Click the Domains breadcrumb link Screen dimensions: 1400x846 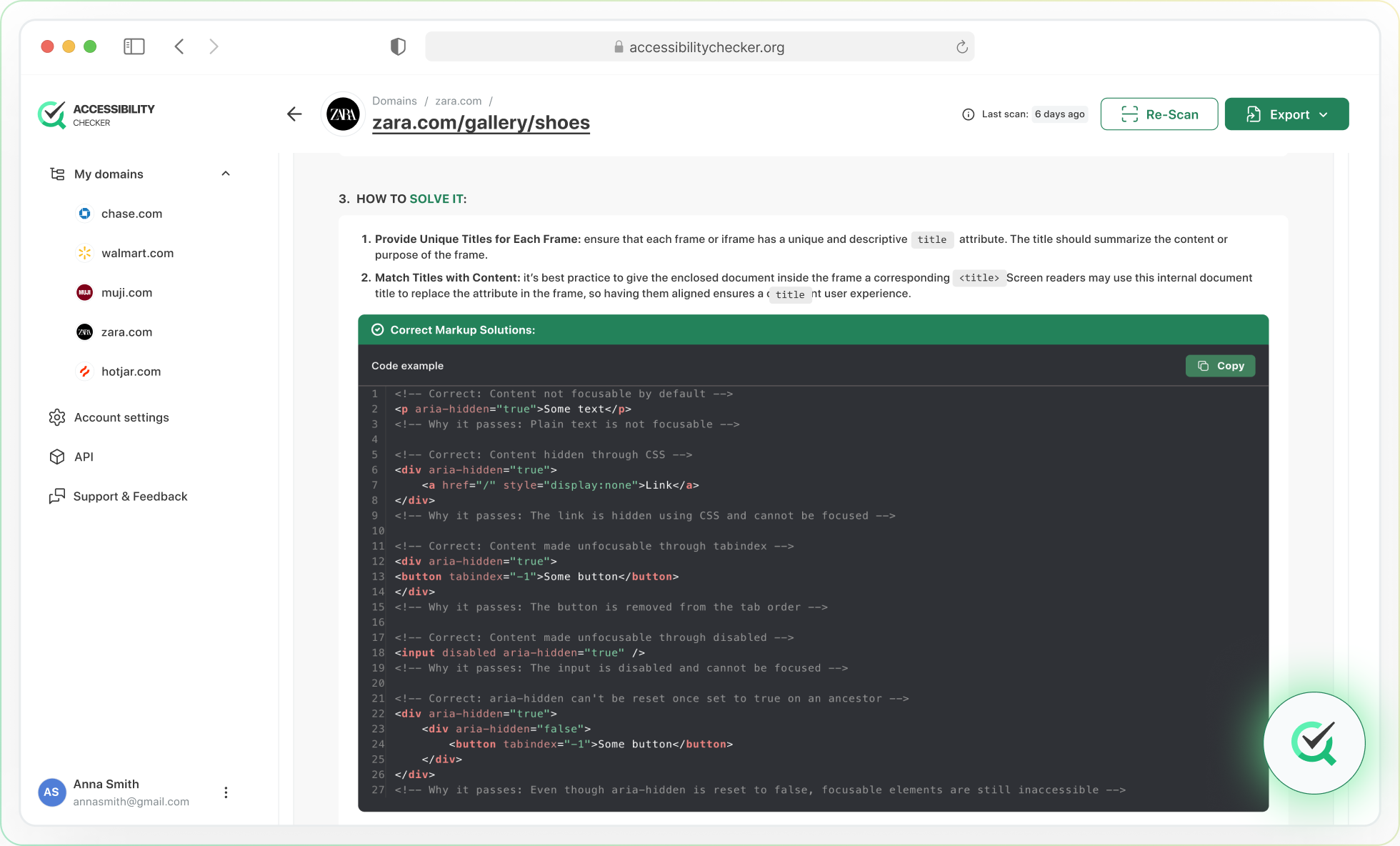click(394, 101)
